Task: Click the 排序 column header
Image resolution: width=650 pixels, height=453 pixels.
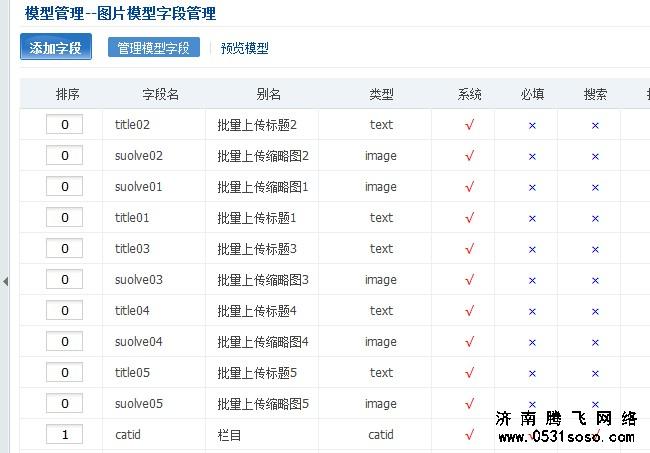Action: click(68, 94)
